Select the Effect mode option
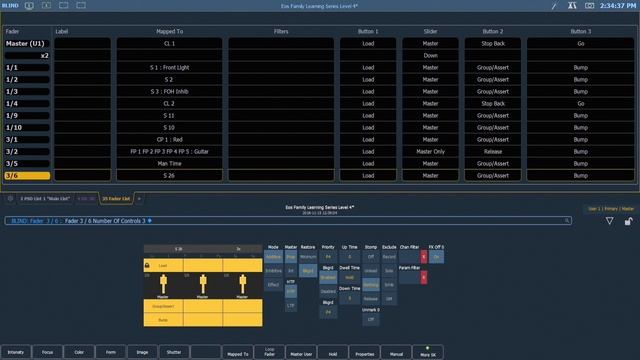Image resolution: width=640 pixels, height=360 pixels. (x=273, y=284)
